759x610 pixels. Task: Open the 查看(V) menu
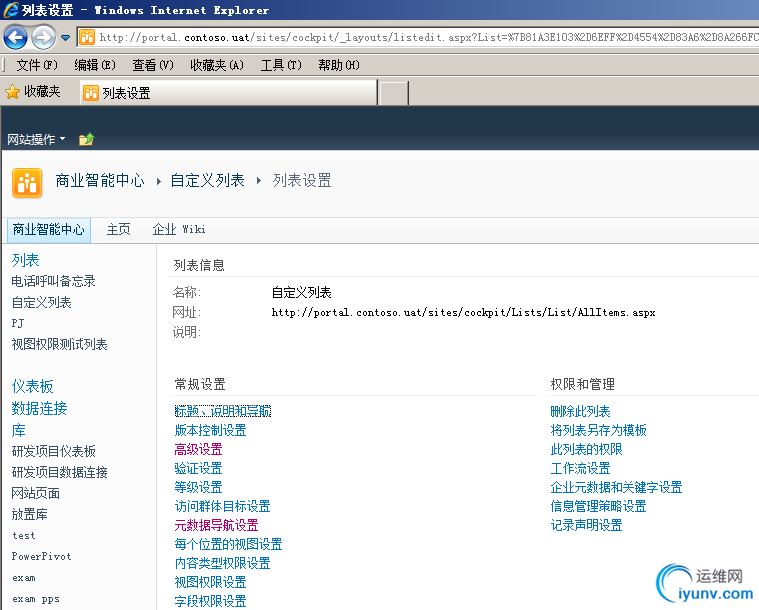point(153,65)
